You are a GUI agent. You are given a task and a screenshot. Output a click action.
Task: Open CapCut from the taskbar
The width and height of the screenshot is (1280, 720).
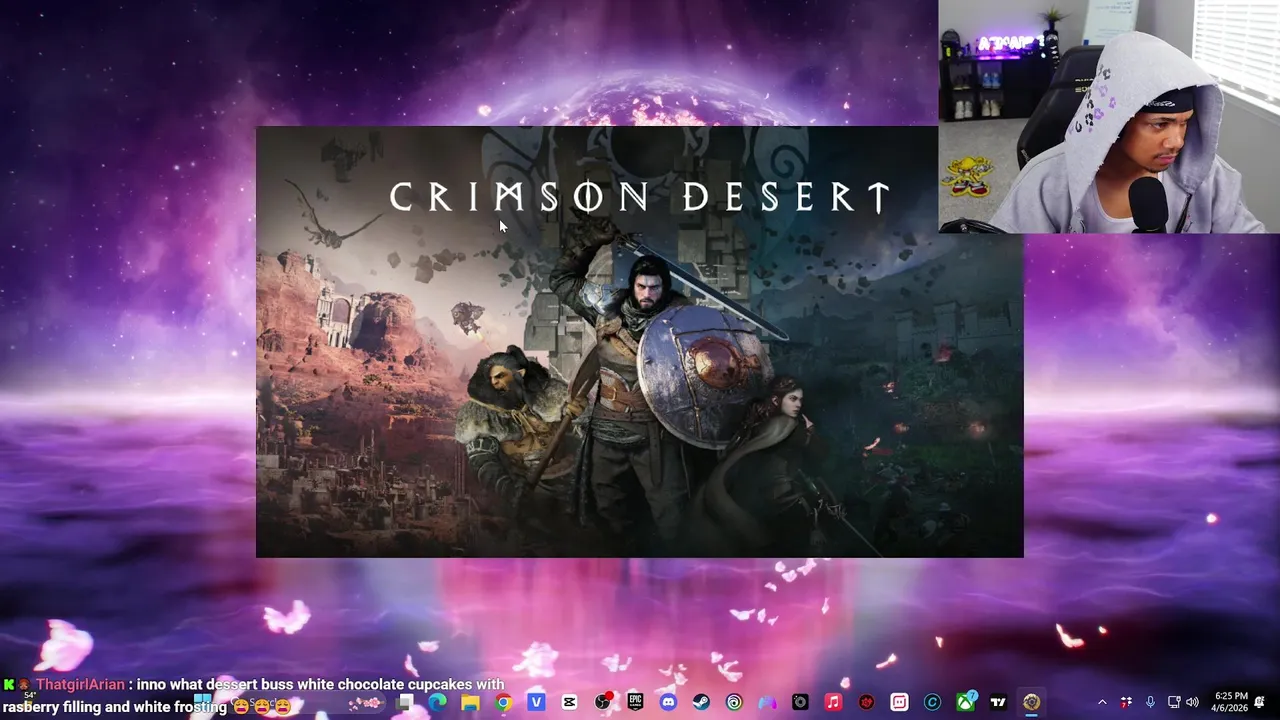(x=569, y=703)
